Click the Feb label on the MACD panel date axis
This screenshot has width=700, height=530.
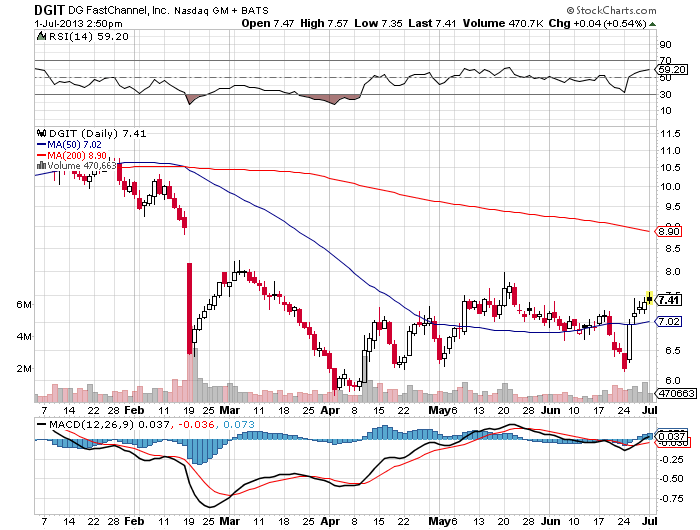pos(134,521)
